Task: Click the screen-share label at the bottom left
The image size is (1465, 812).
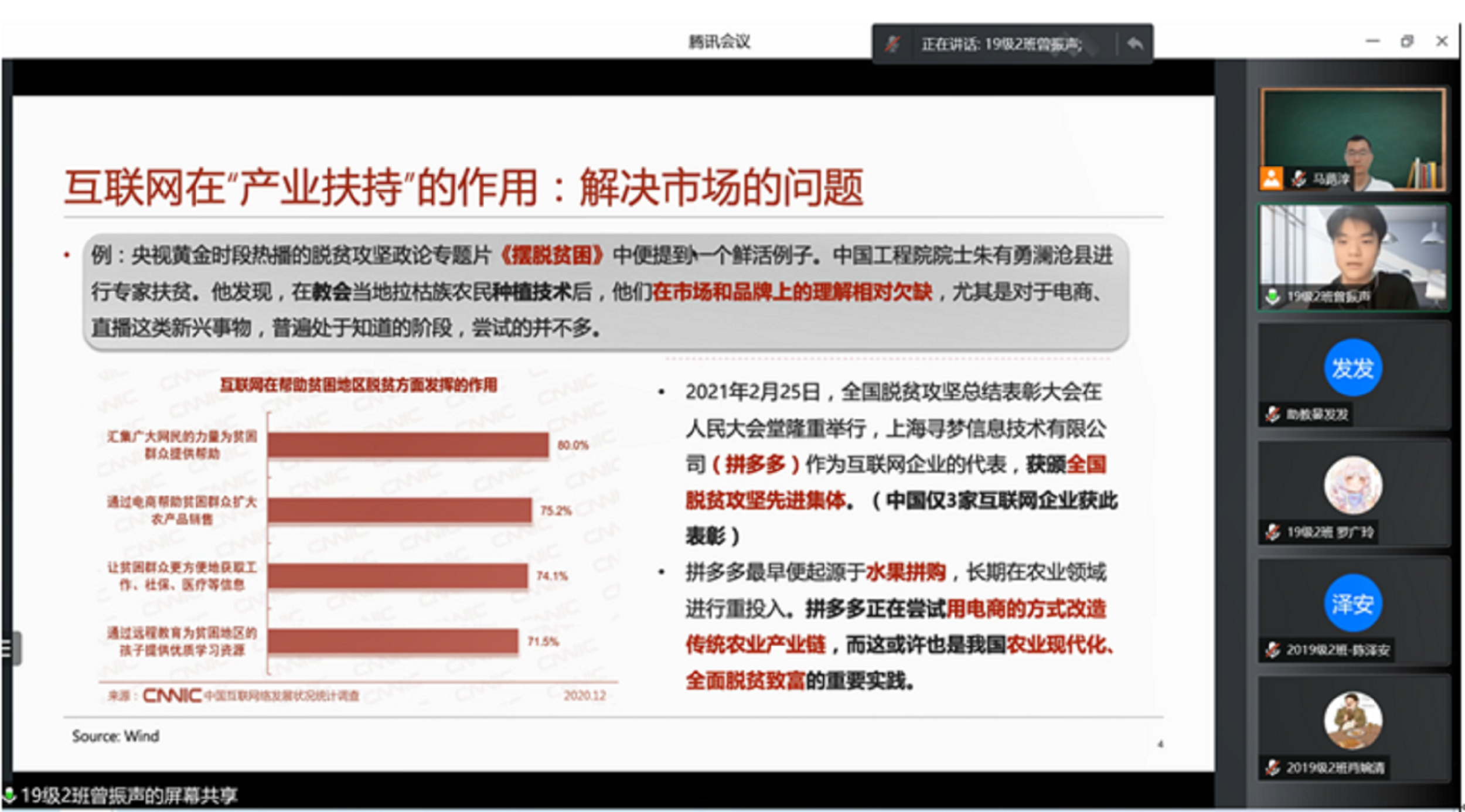Action: pyautogui.click(x=129, y=796)
